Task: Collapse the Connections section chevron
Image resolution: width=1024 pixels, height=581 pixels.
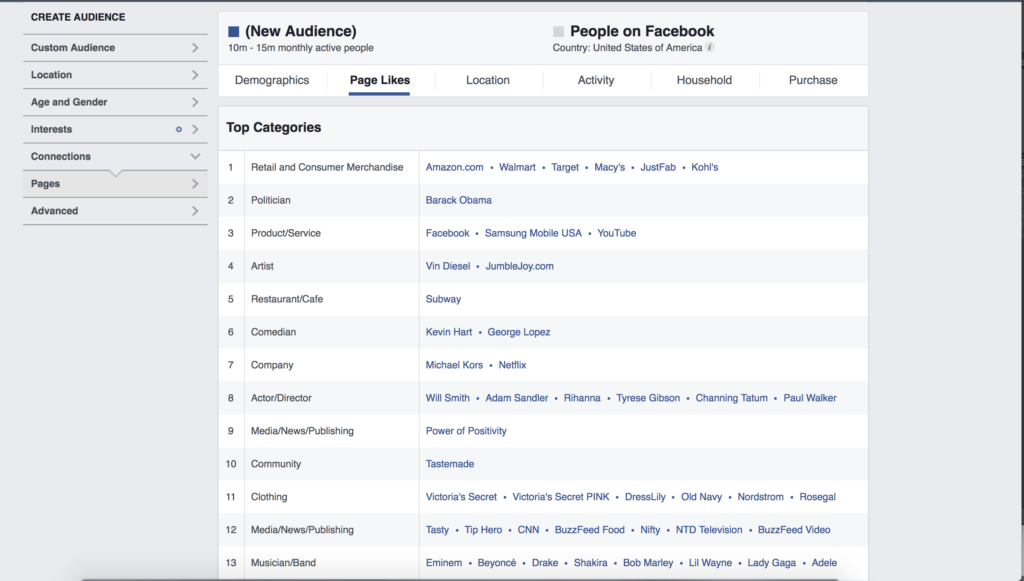Action: tap(195, 157)
